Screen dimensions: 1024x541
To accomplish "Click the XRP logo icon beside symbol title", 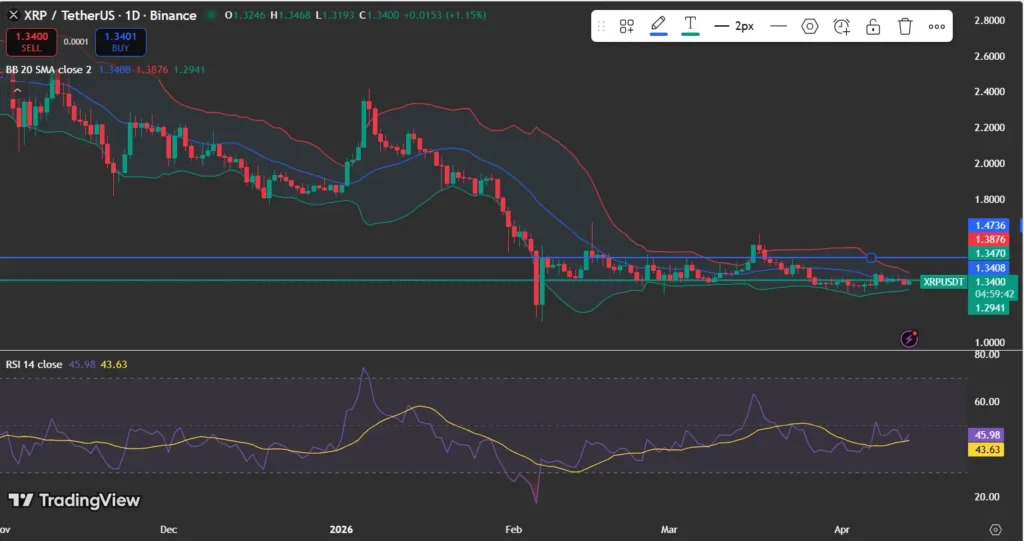I will click(x=13, y=15).
